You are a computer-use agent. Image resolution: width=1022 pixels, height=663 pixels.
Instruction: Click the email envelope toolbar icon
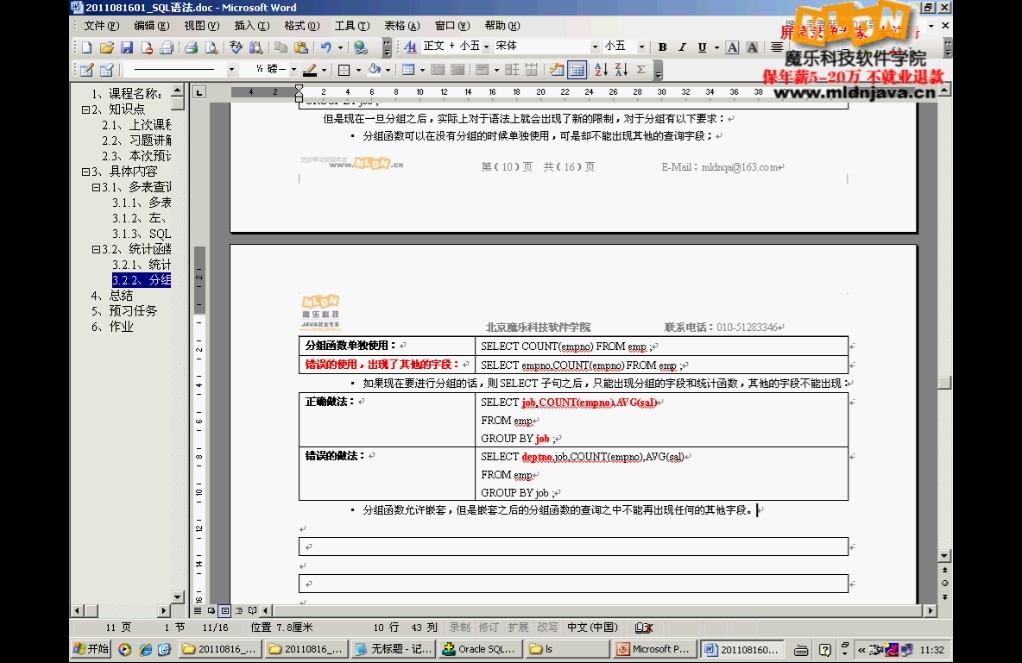tap(167, 47)
